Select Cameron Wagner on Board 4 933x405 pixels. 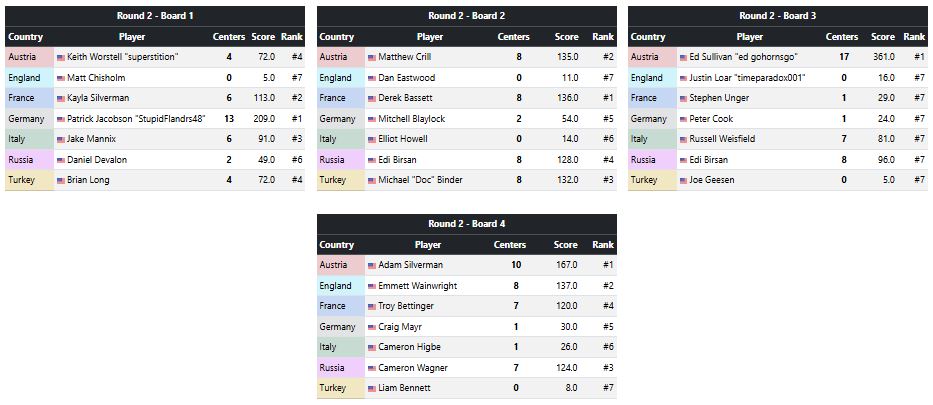[413, 368]
